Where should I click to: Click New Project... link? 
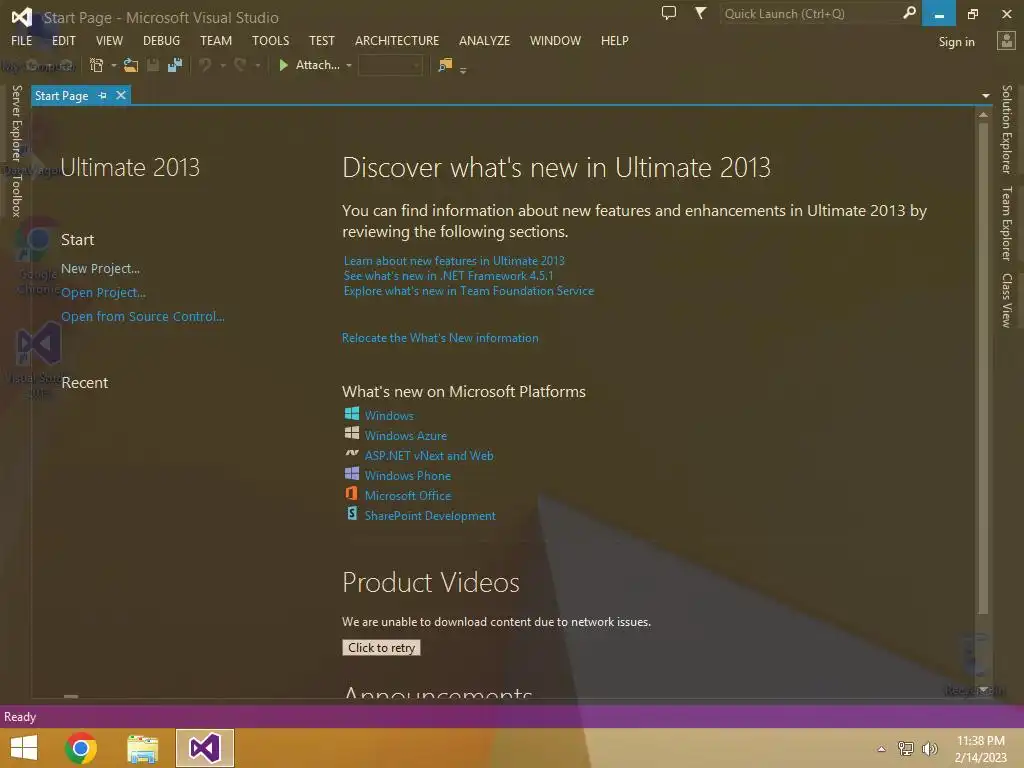[x=100, y=268]
